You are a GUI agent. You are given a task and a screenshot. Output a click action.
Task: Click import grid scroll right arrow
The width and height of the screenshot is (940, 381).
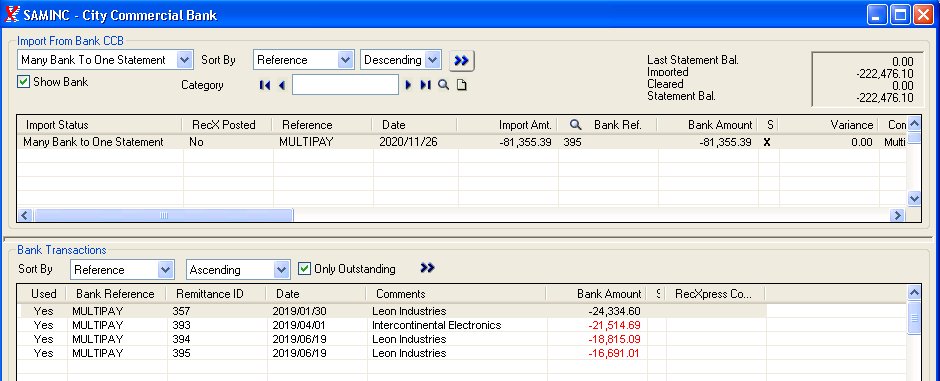[x=897, y=215]
